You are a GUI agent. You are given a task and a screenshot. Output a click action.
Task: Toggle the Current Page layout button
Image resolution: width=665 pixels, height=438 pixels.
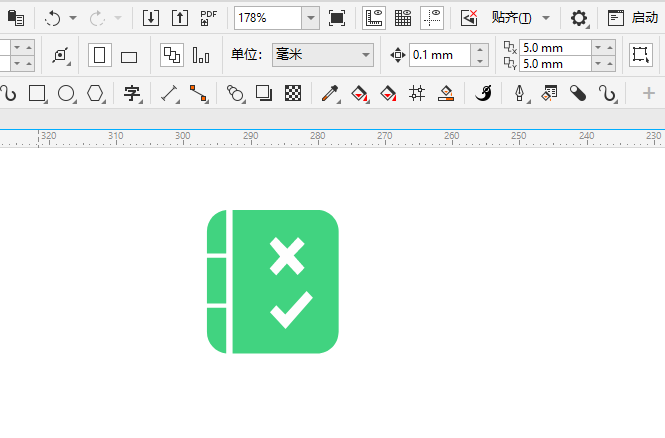[201, 55]
